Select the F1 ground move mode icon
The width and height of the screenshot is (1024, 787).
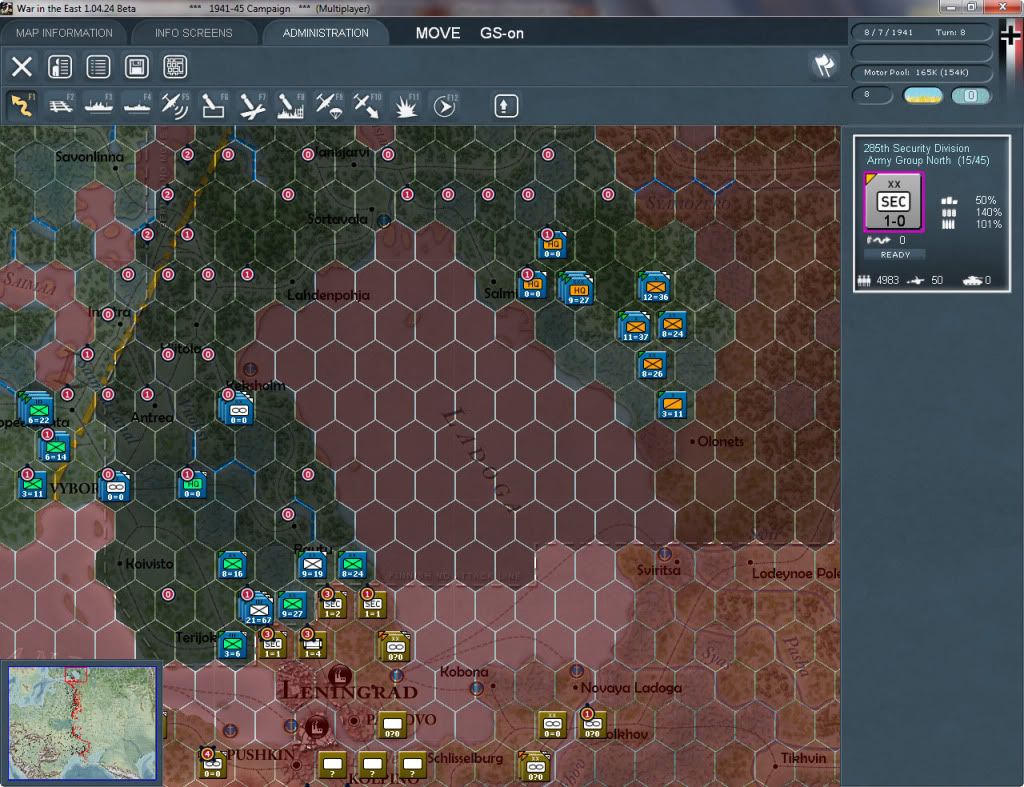pos(22,106)
